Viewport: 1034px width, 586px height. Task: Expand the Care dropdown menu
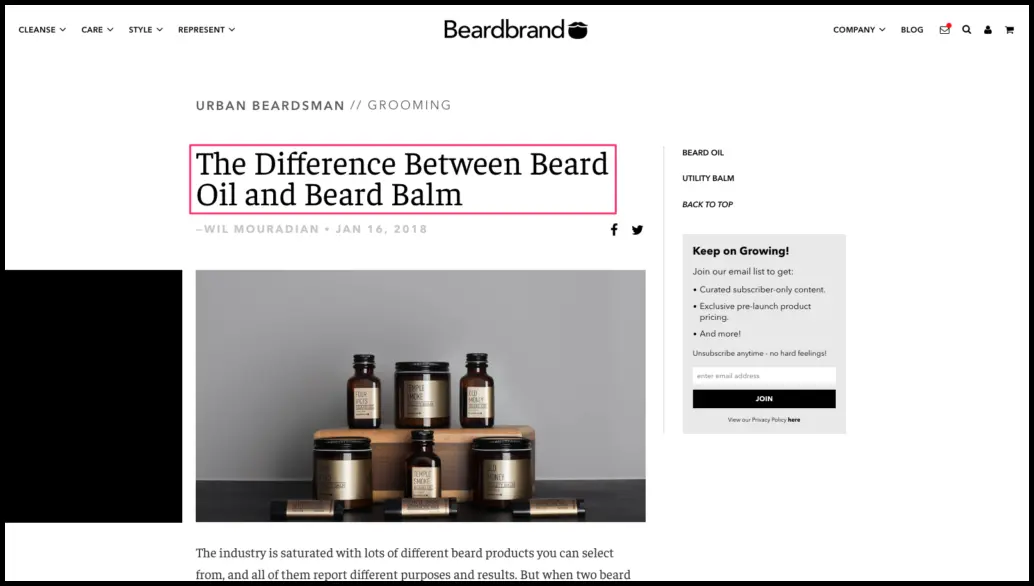pyautogui.click(x=97, y=30)
